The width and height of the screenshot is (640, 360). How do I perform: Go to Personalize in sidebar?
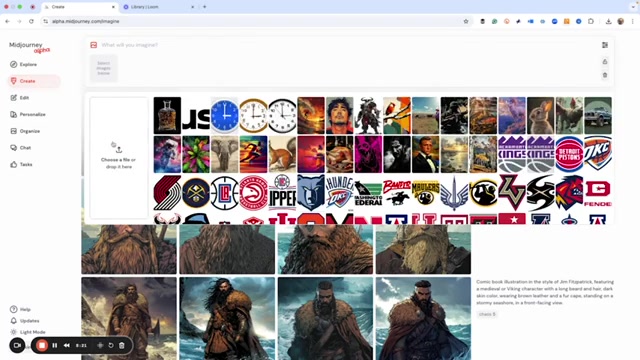[28, 114]
